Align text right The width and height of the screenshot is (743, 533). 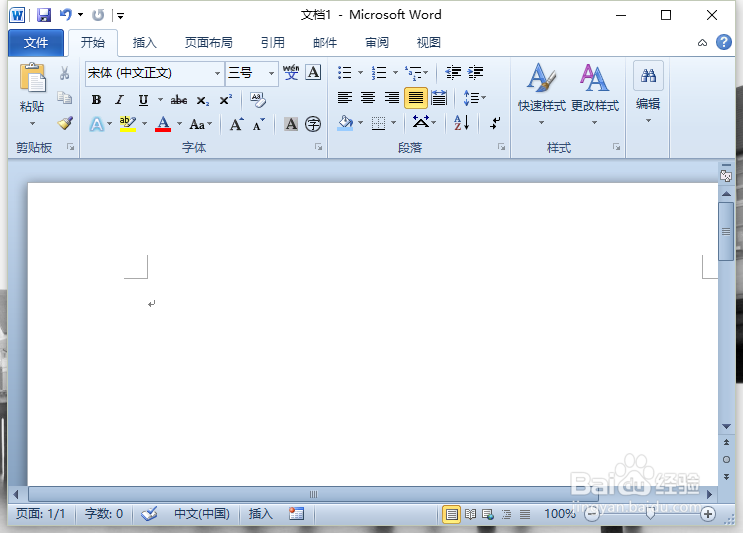392,98
